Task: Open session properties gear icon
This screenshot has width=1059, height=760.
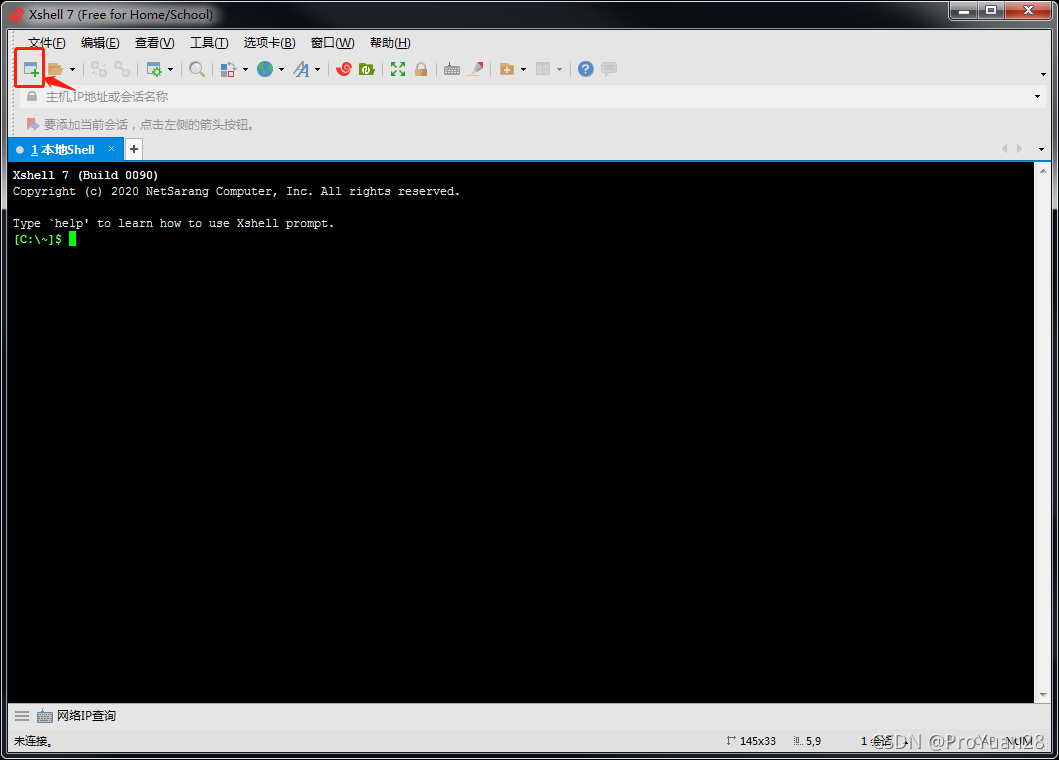Action: point(155,69)
